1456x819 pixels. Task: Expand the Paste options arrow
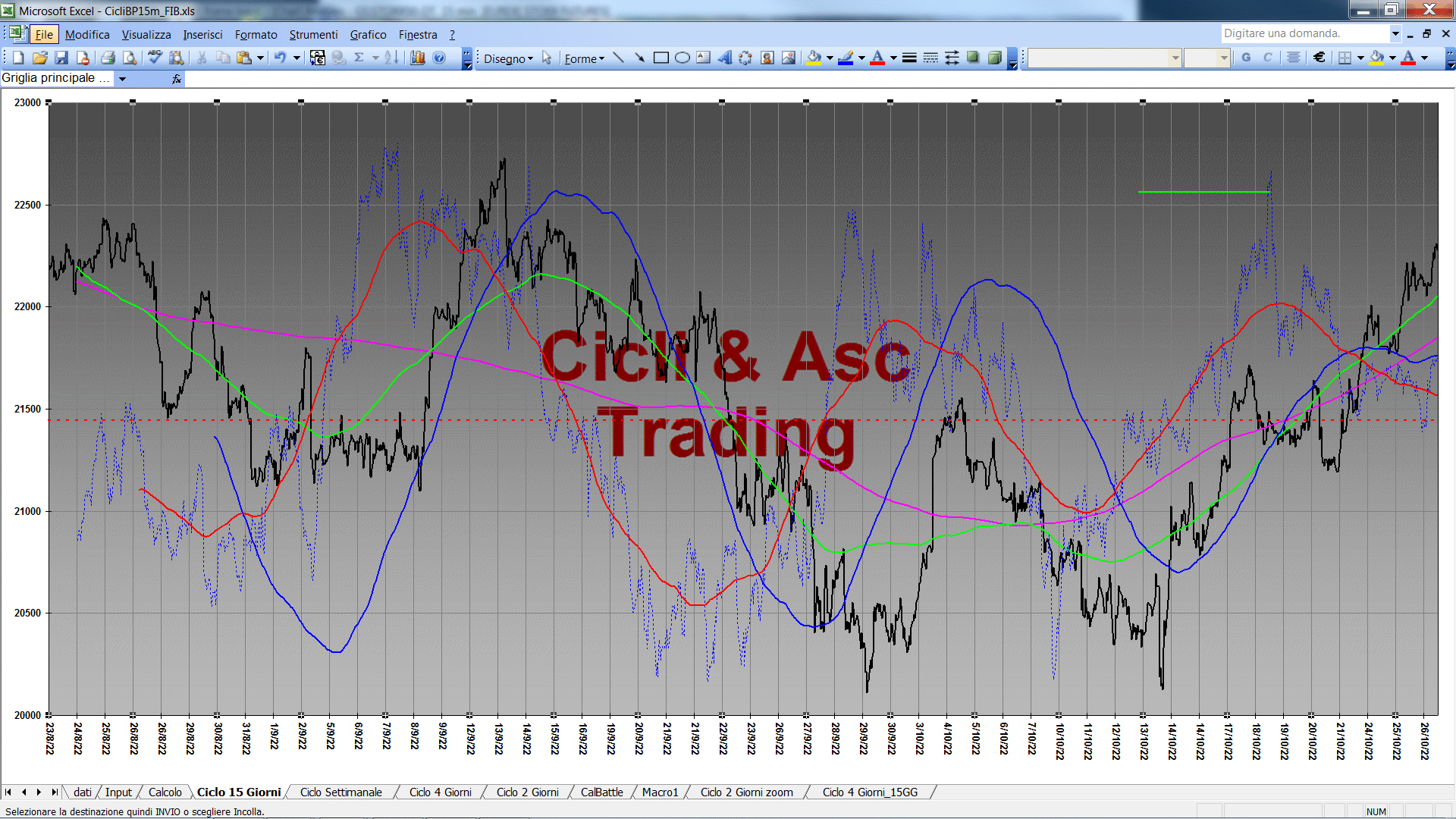coord(260,58)
